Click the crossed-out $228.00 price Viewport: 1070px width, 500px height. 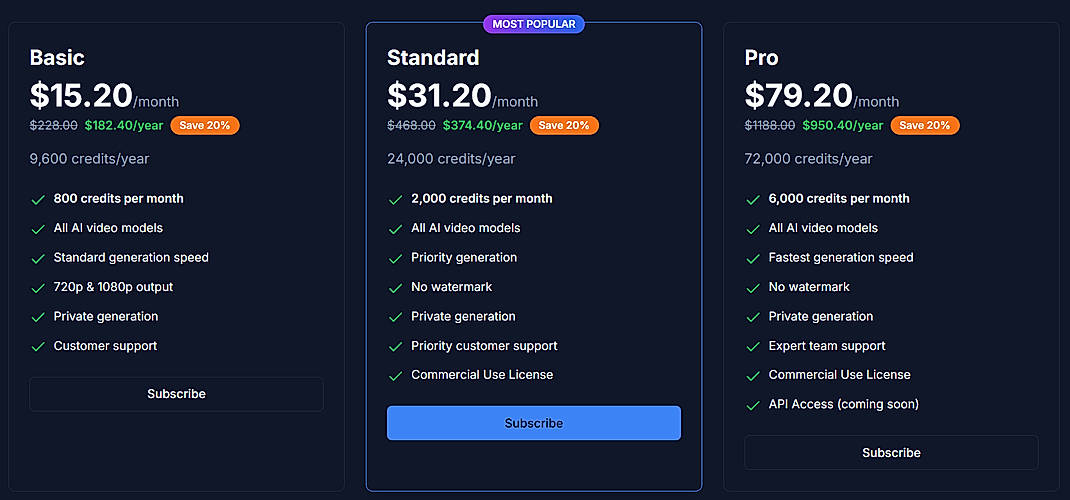tap(53, 126)
